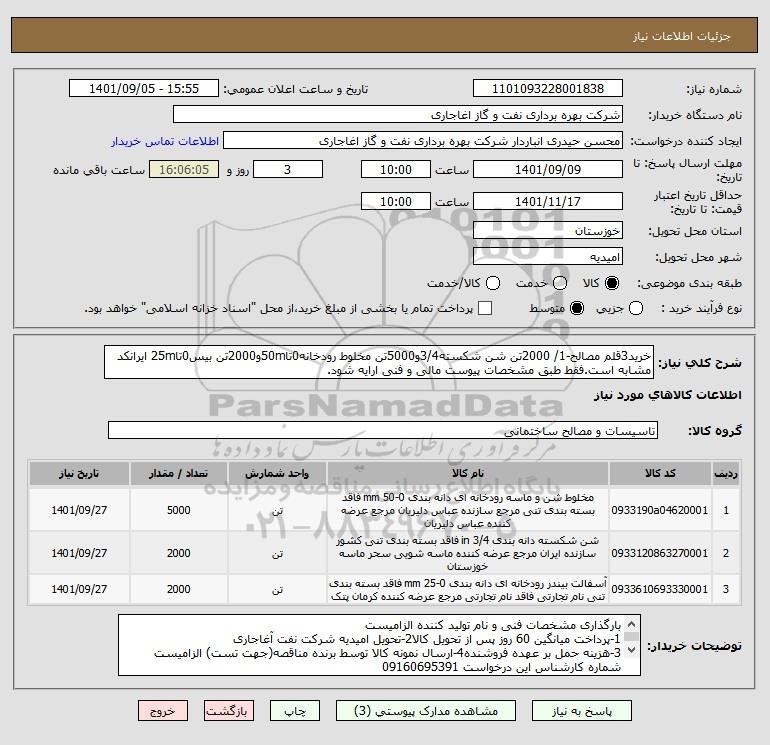Choose the متوسط purchase process option

(577, 308)
